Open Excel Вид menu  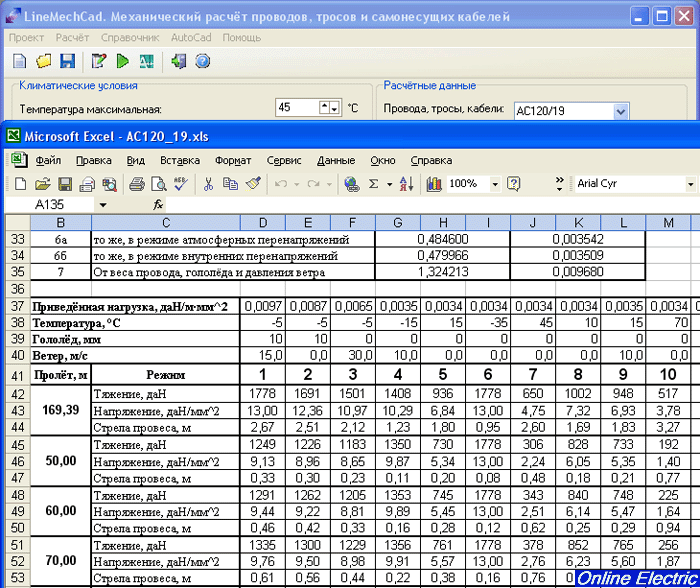pos(135,160)
